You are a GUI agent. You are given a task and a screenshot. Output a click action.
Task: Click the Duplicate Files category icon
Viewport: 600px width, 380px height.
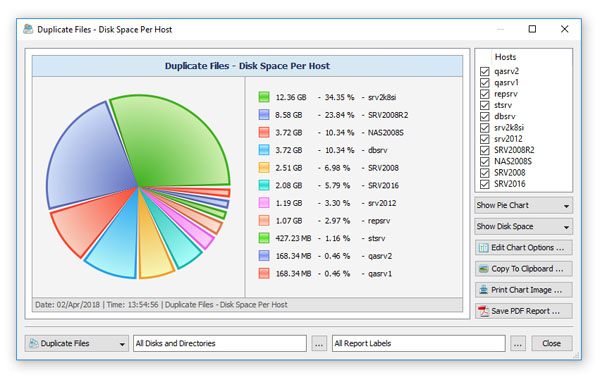pos(34,343)
